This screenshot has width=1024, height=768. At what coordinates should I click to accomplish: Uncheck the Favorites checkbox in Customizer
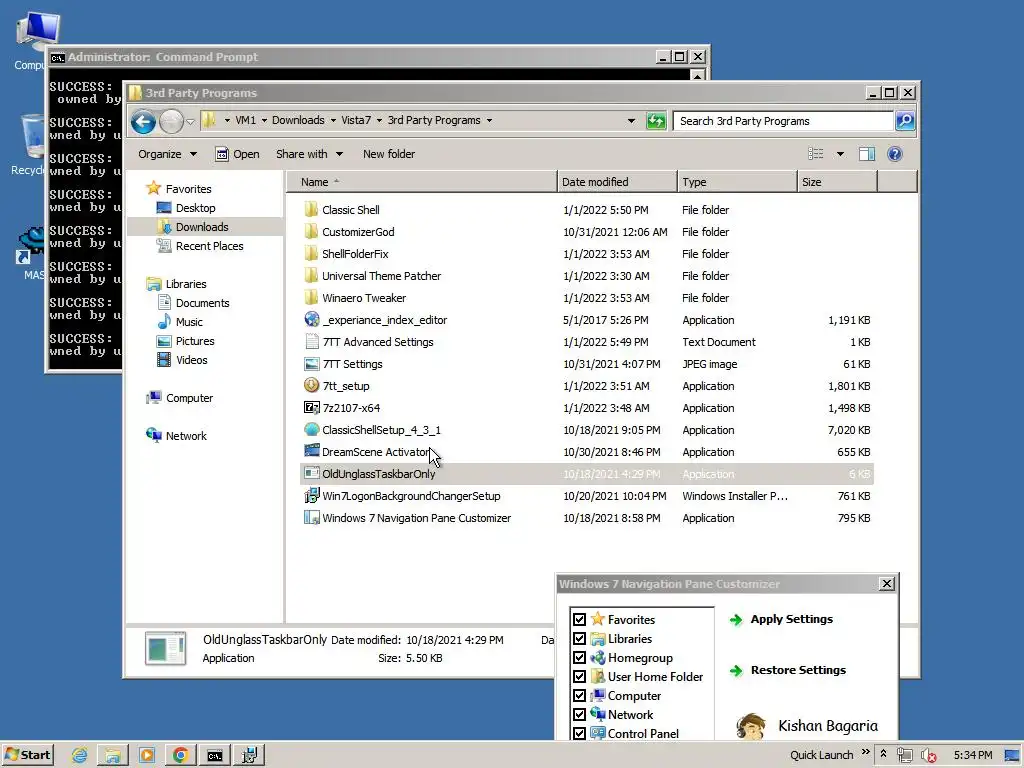pyautogui.click(x=579, y=619)
